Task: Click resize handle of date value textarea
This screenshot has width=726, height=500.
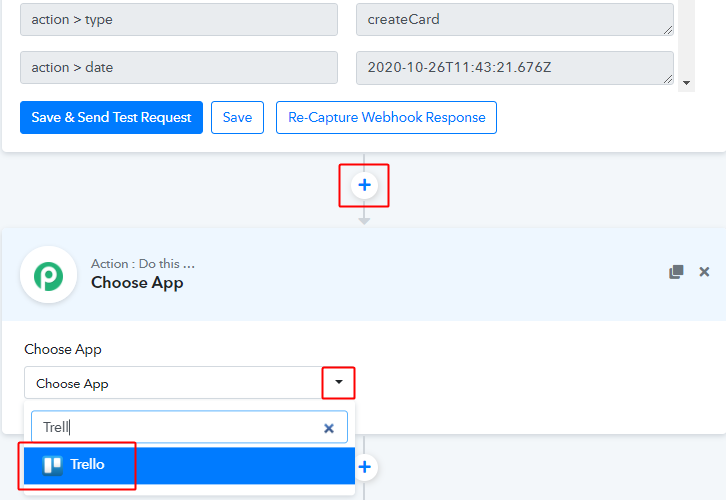Action: (x=668, y=79)
